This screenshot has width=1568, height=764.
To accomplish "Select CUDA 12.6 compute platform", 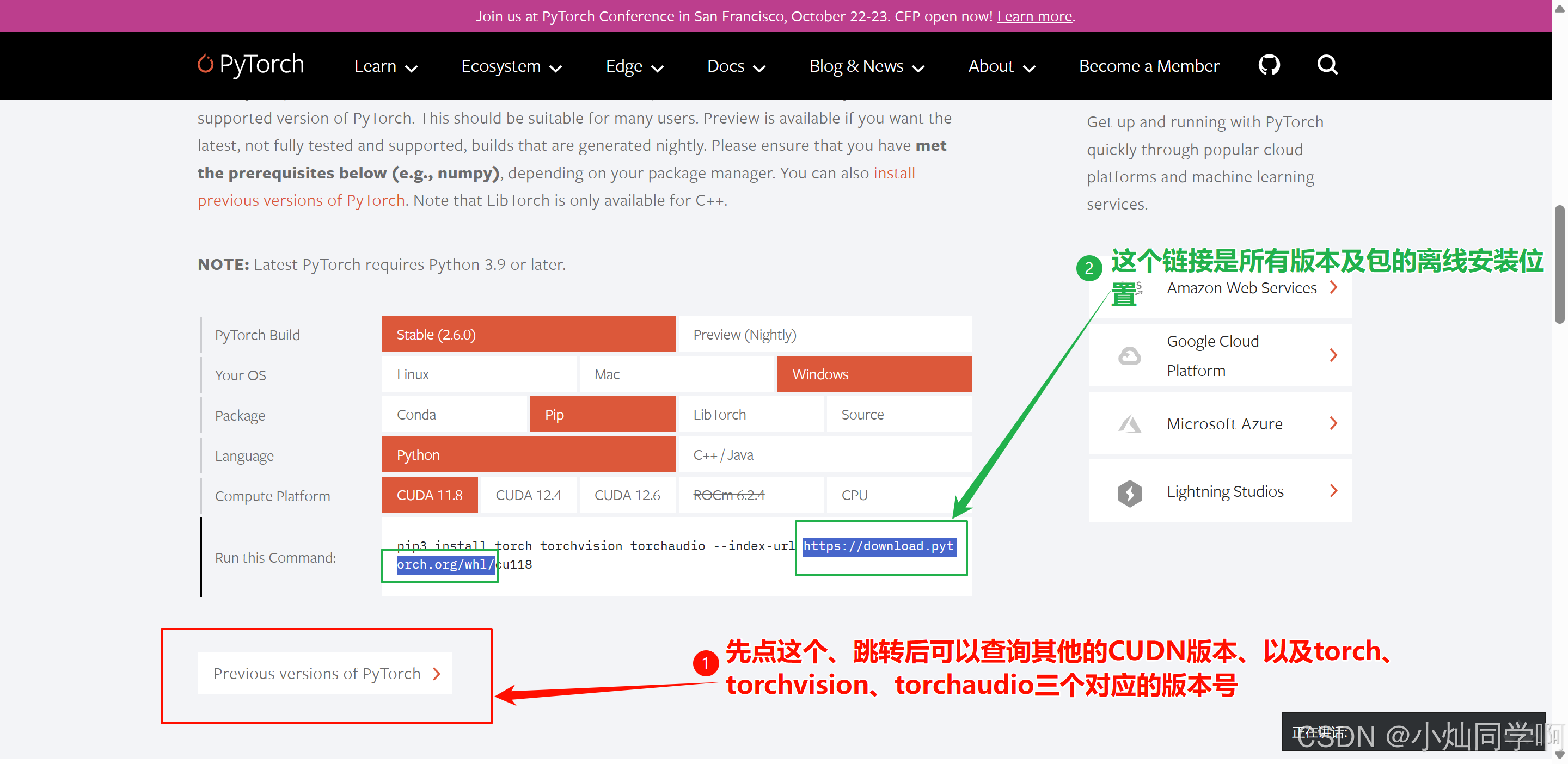I will pos(627,495).
